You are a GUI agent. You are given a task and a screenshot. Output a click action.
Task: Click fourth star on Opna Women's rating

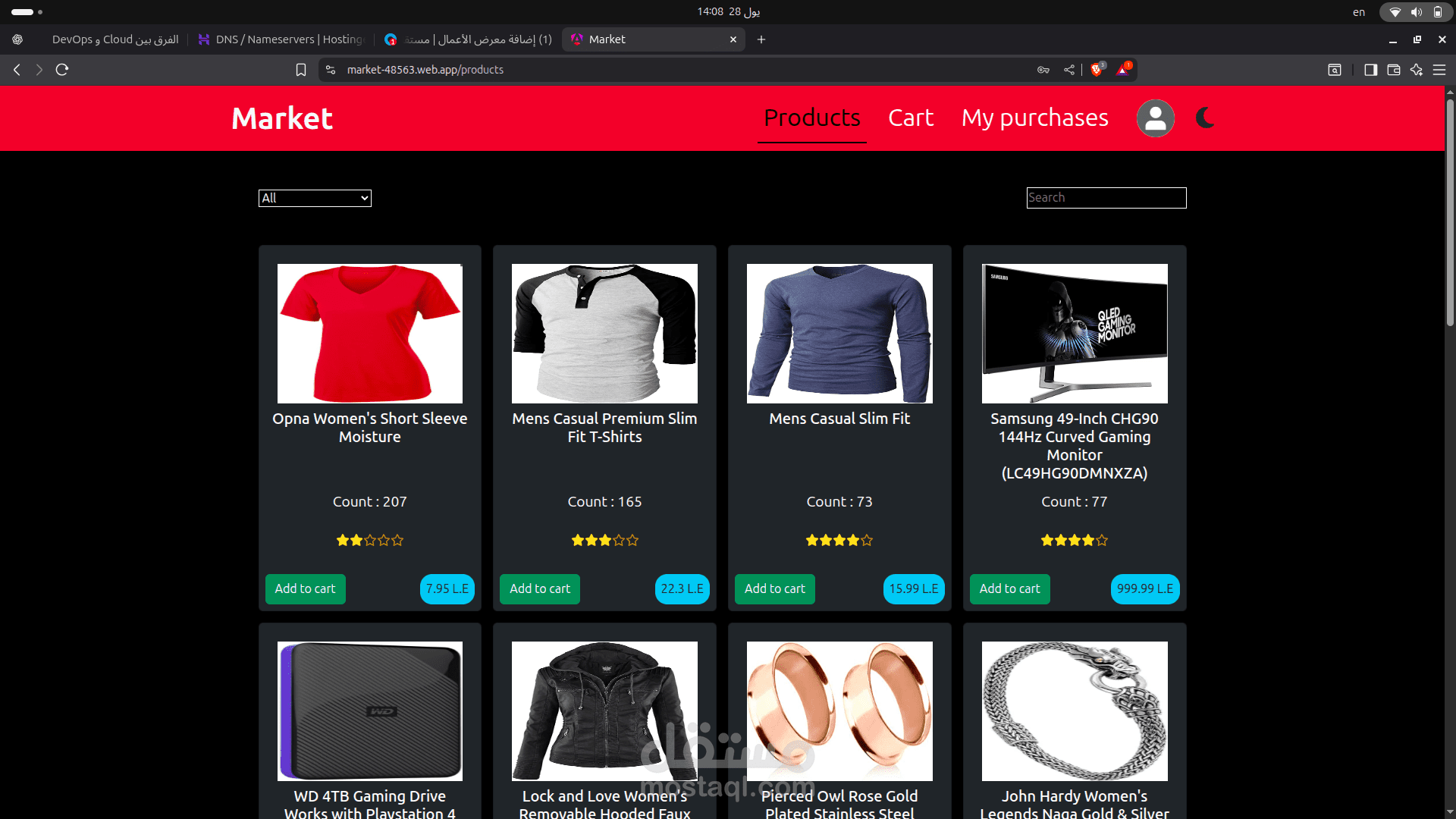[x=384, y=540]
